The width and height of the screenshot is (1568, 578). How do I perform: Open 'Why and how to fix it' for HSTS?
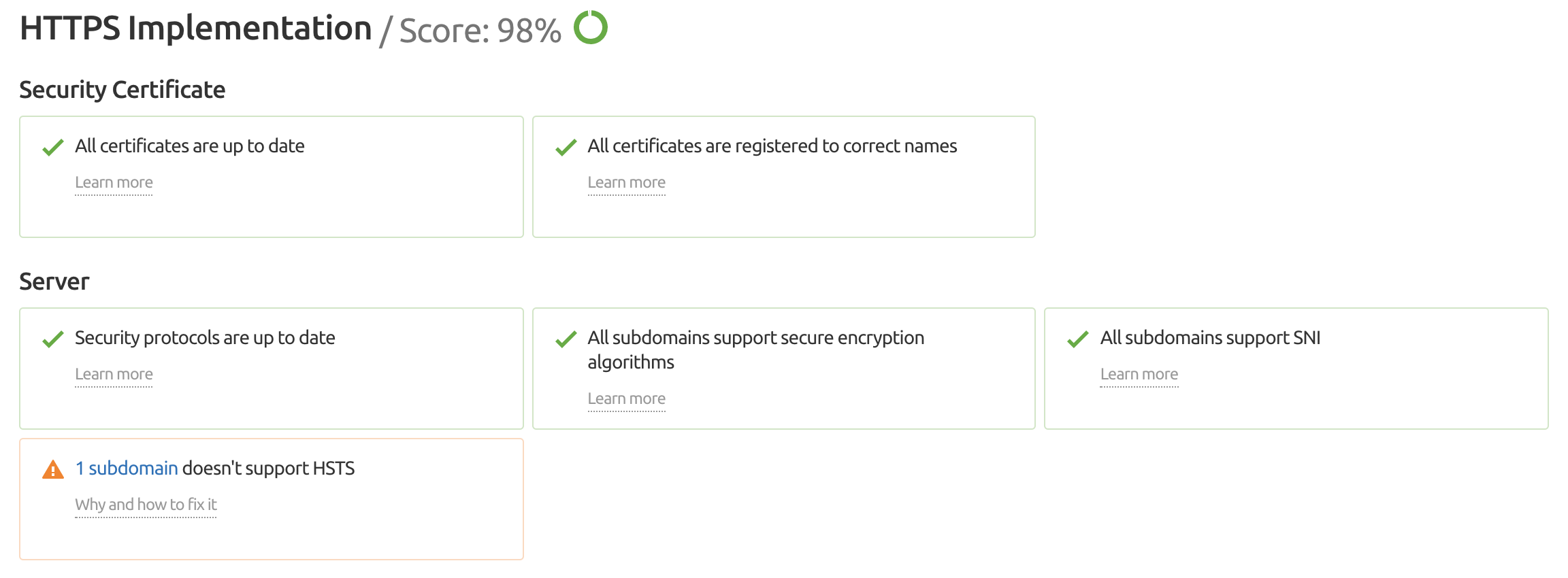pos(145,505)
